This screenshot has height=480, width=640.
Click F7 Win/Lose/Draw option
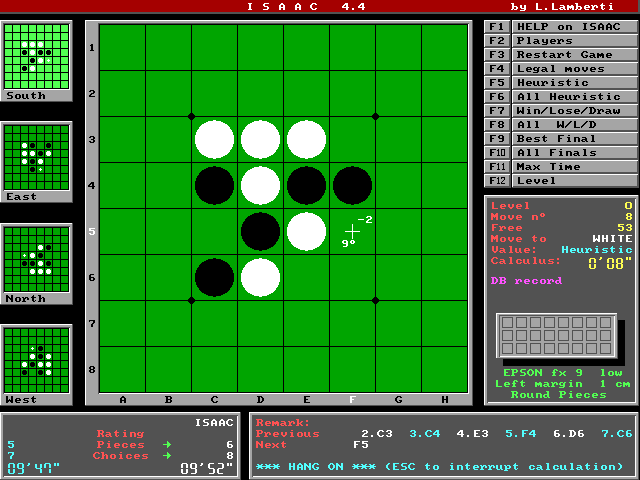tap(560, 110)
